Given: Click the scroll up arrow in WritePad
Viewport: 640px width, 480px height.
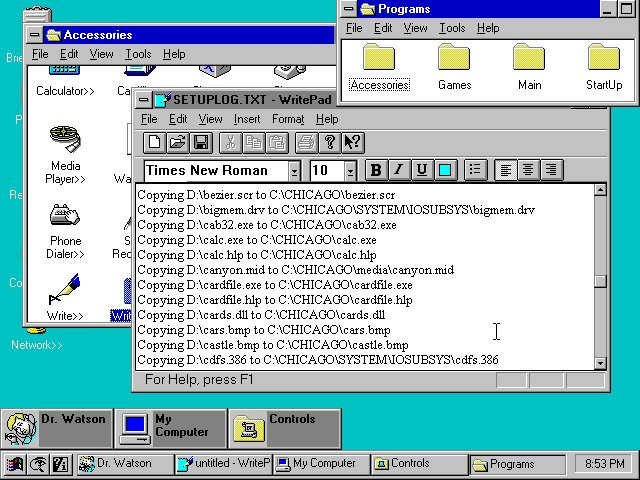Looking at the screenshot, I should (x=600, y=190).
